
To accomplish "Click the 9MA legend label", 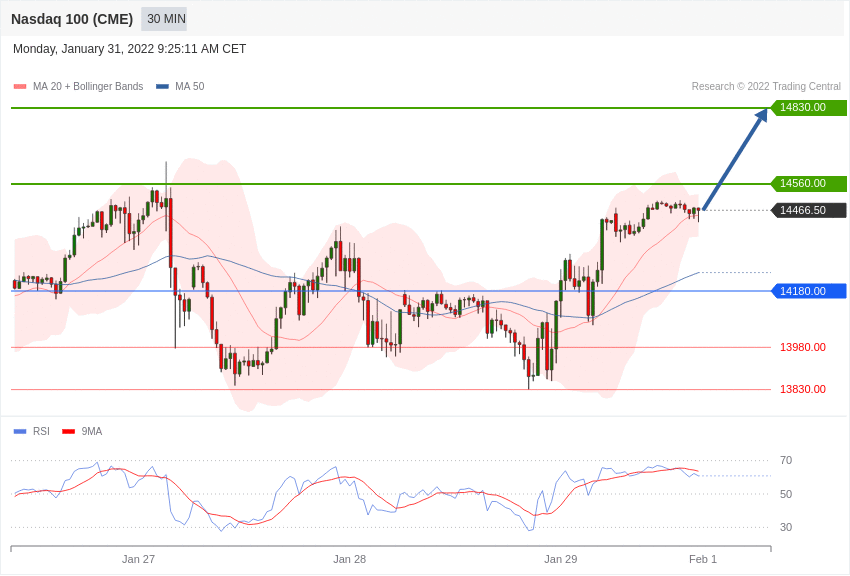I will point(92,431).
